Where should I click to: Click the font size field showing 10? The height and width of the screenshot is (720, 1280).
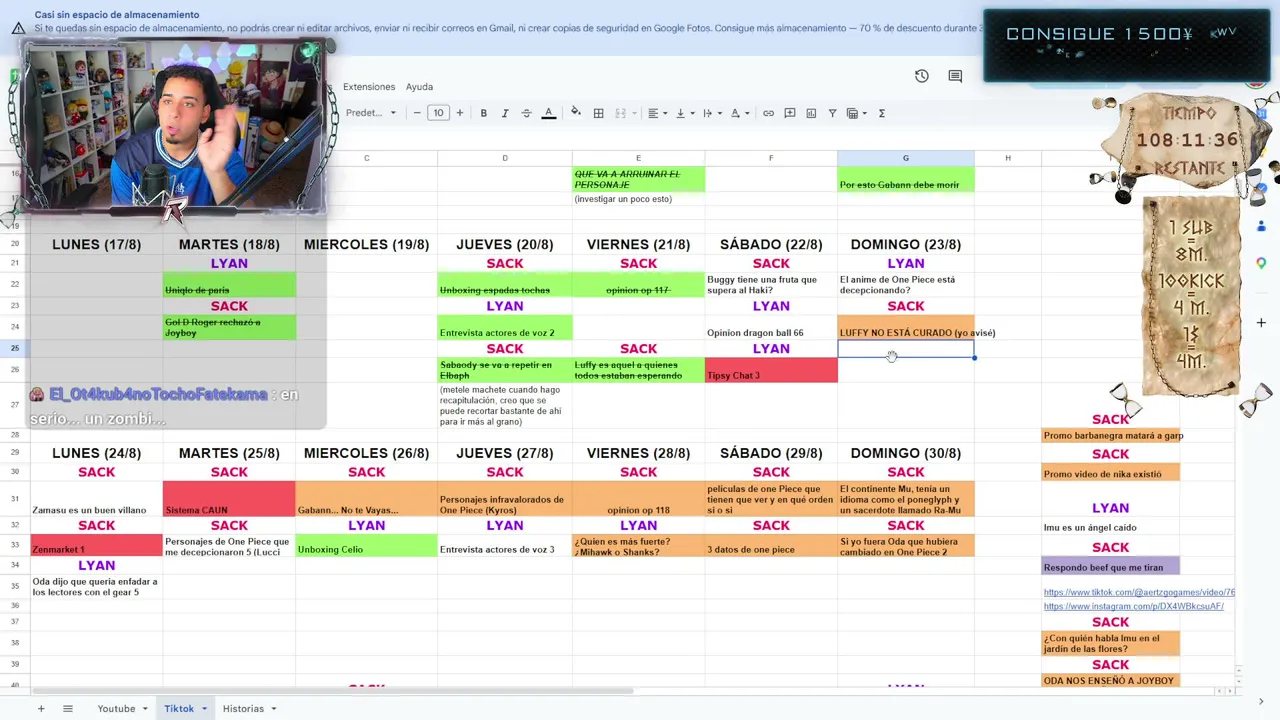click(438, 113)
